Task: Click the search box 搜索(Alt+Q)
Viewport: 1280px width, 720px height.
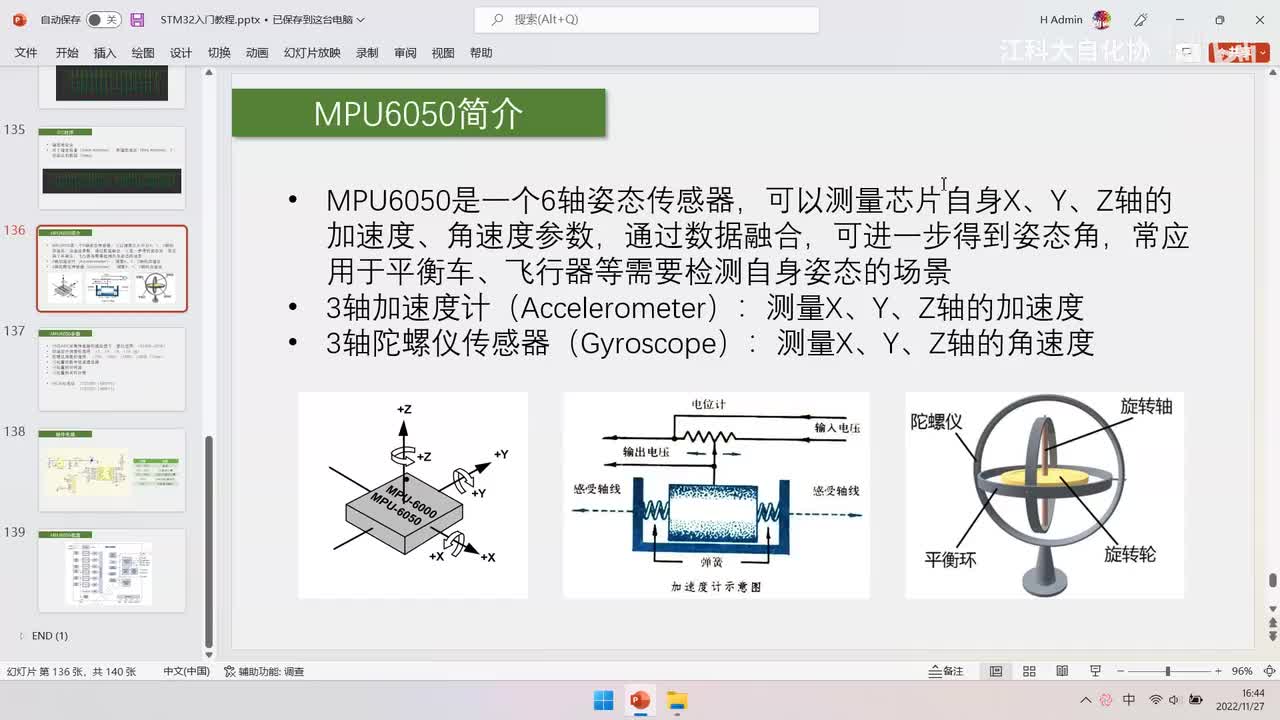Action: 646,20
